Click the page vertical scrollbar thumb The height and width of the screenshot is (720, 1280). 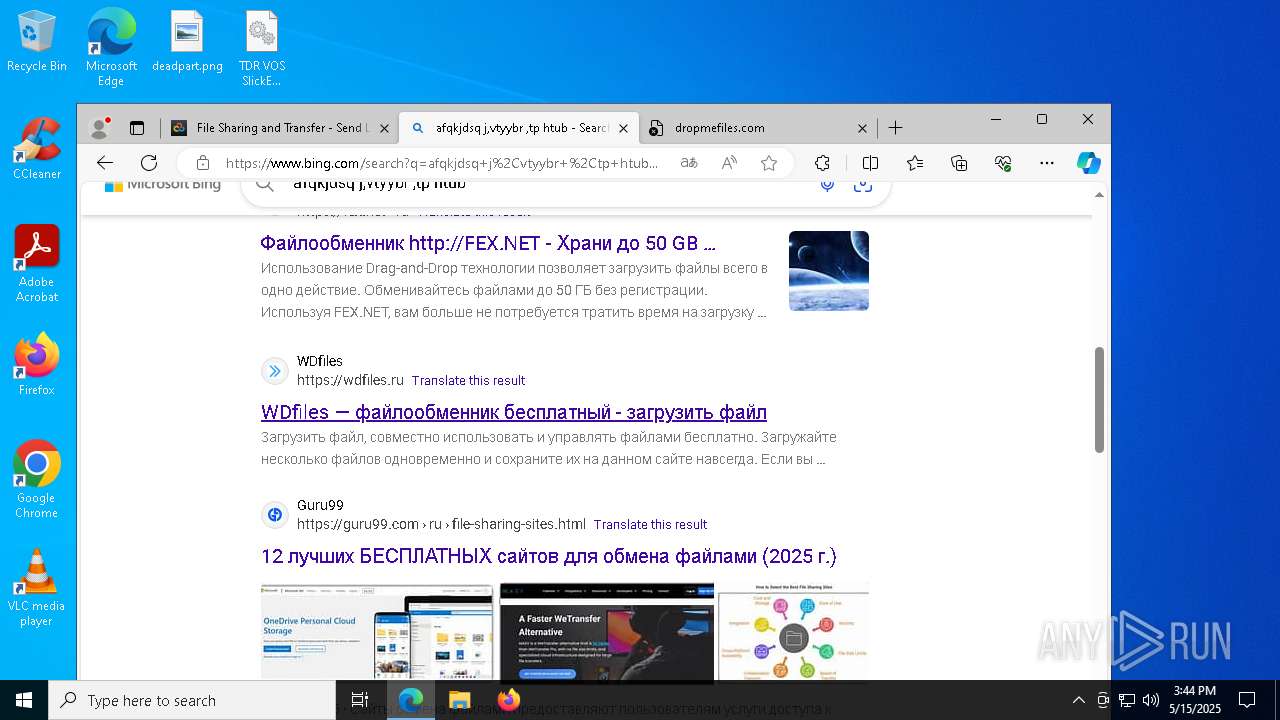click(1099, 399)
